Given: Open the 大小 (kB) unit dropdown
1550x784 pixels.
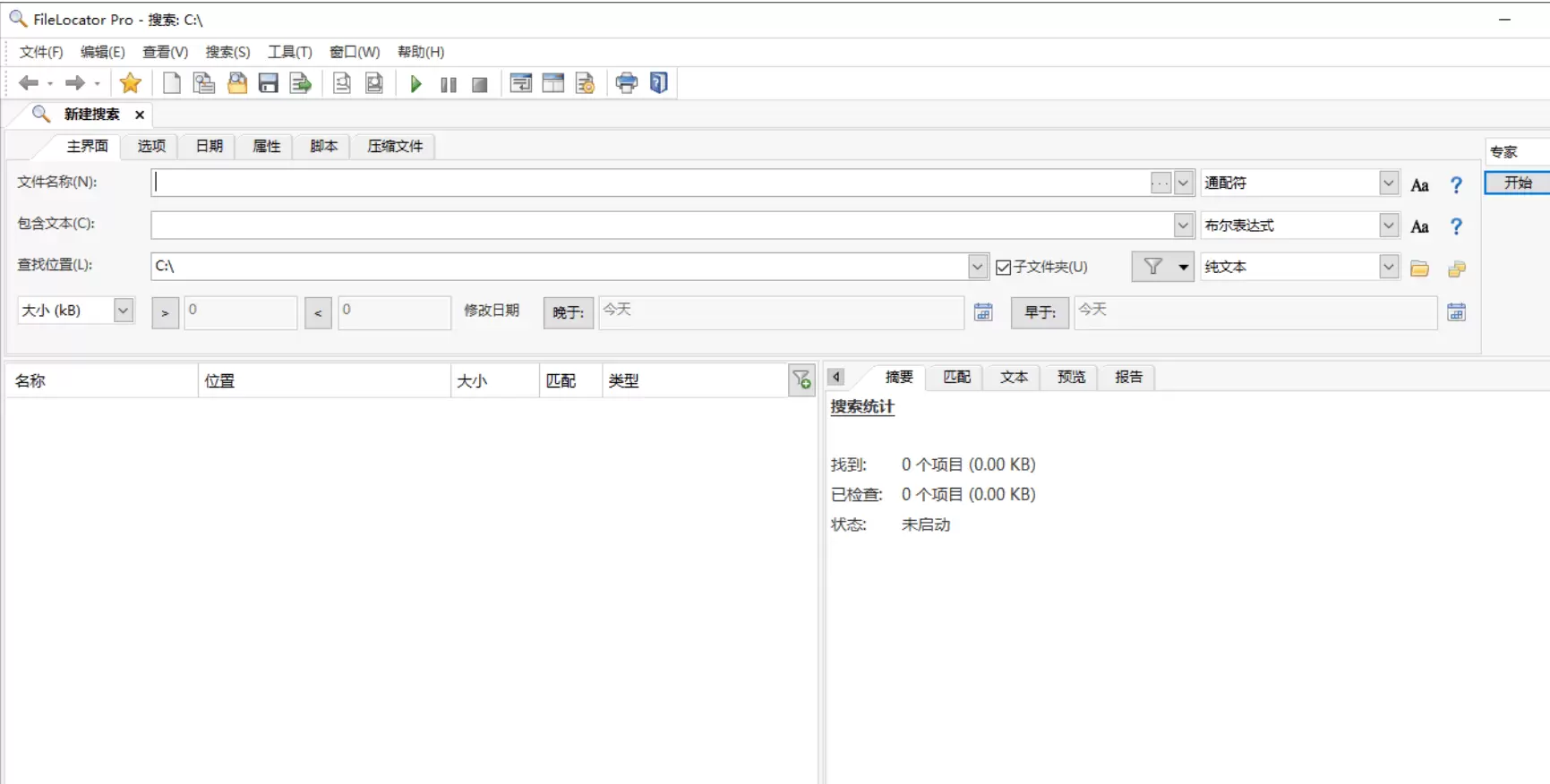Looking at the screenshot, I should pos(124,310).
